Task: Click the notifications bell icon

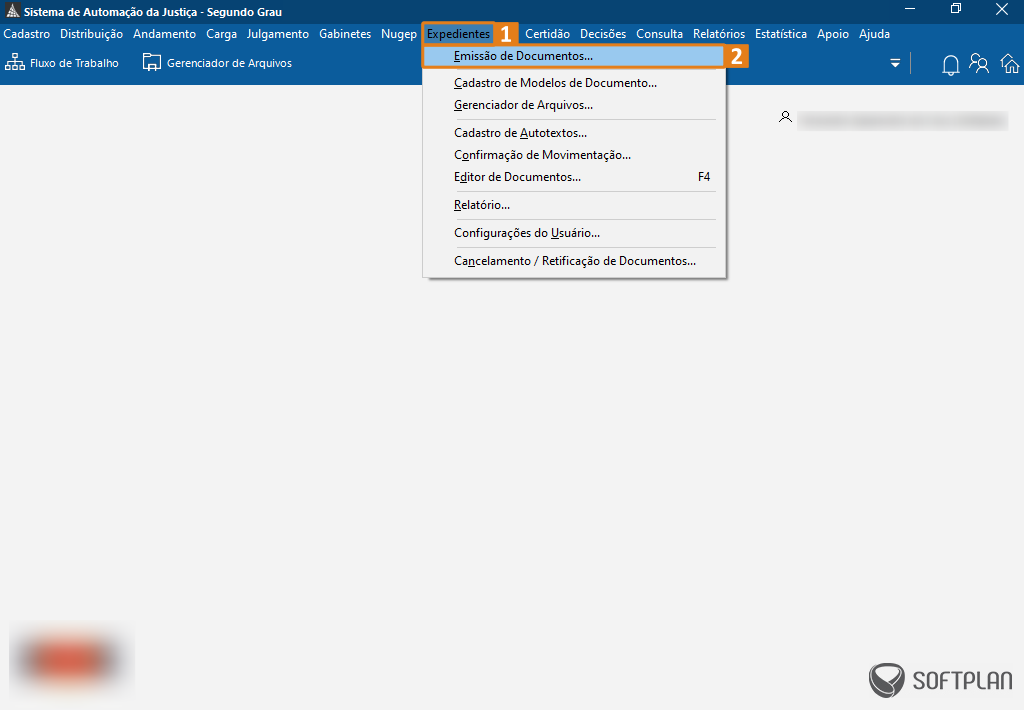Action: pyautogui.click(x=950, y=64)
